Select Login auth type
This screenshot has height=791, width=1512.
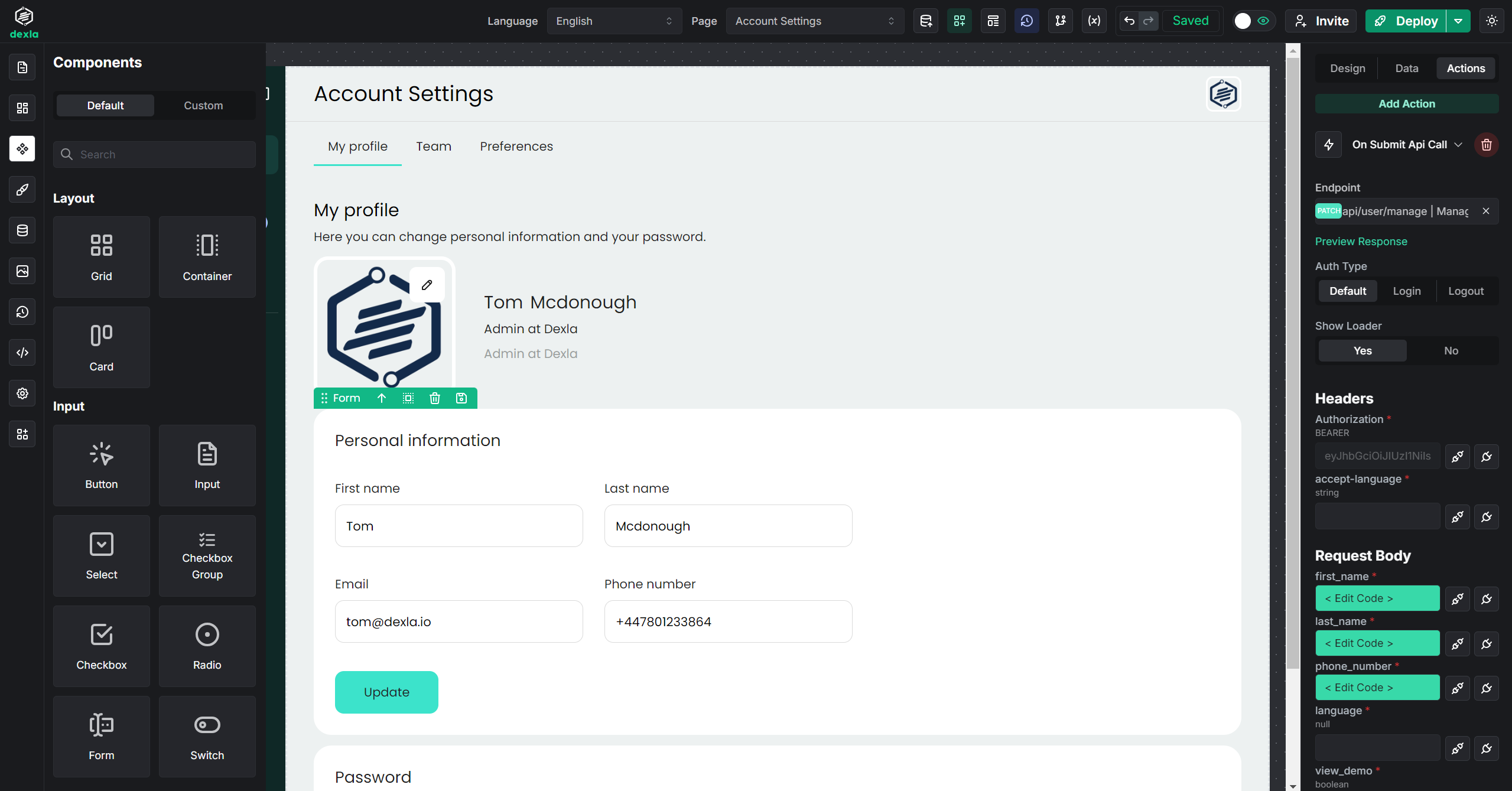pos(1406,291)
